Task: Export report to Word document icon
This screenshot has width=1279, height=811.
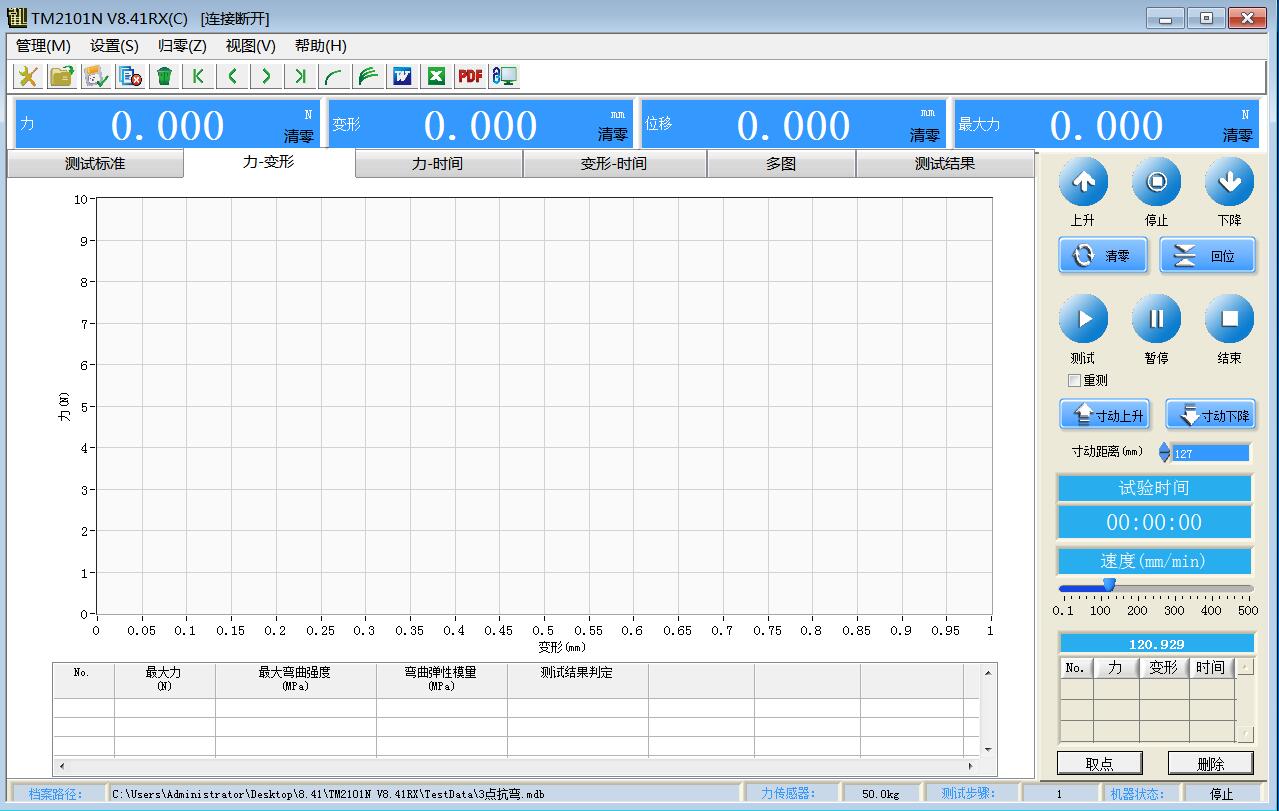Action: tap(403, 76)
